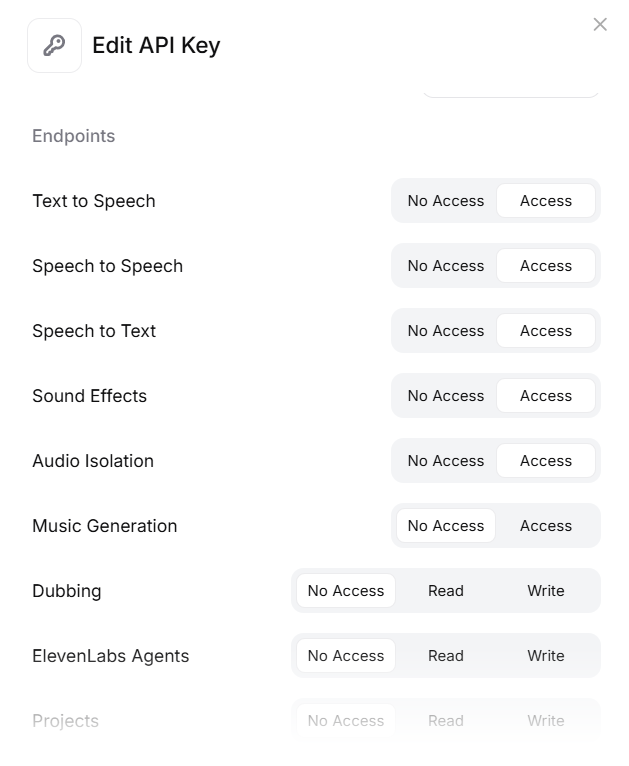Enable Access for Music Generation
The image size is (629, 766).
pos(546,526)
